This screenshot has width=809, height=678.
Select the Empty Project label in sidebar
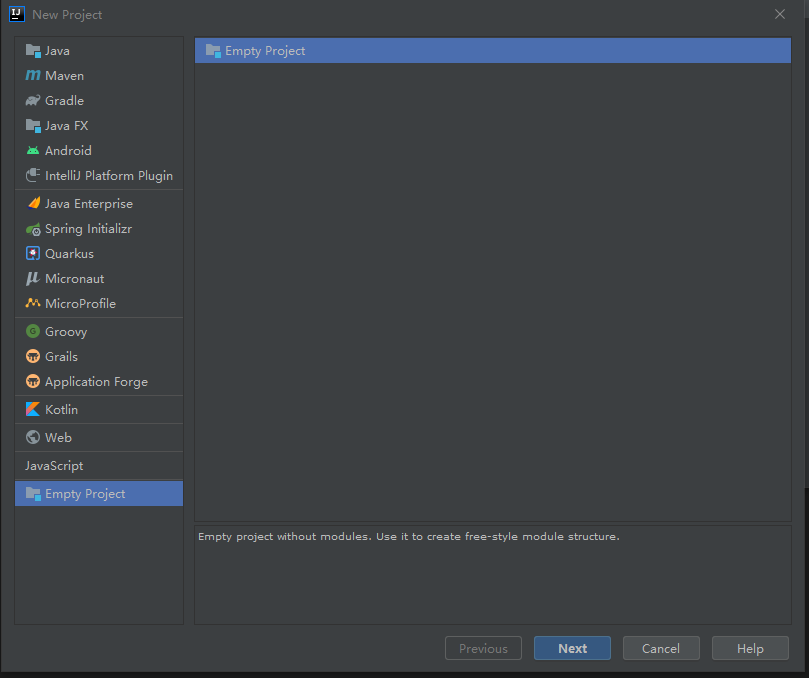[85, 494]
